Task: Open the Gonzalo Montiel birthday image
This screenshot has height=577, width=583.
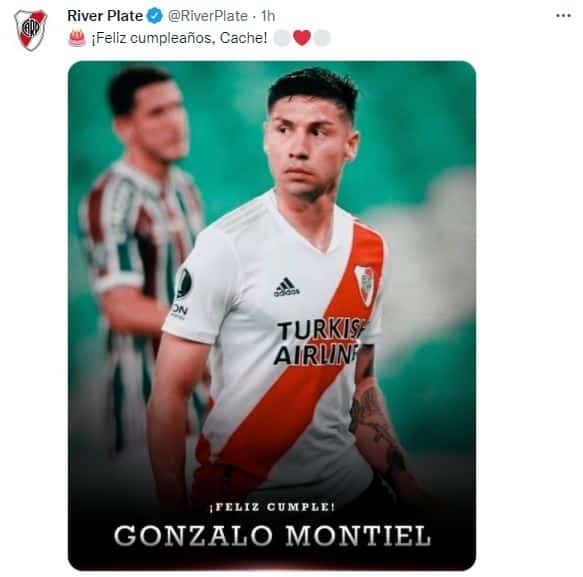Action: (x=272, y=316)
